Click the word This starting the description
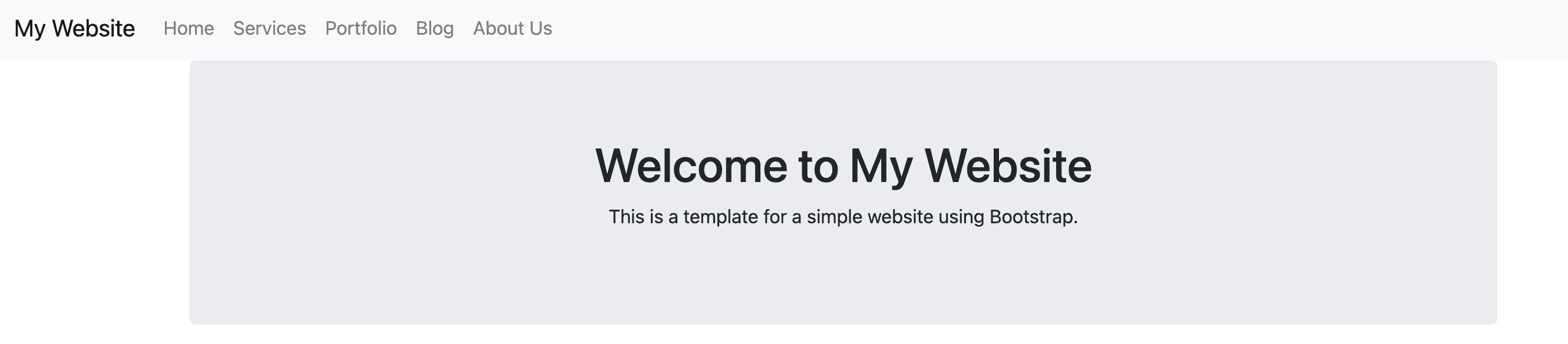This screenshot has width=1568, height=344. tap(626, 217)
